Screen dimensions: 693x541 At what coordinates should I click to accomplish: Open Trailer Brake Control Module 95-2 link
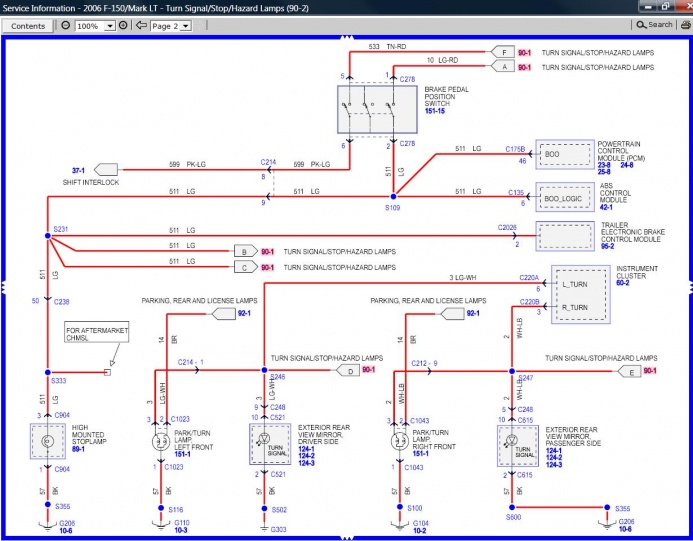coord(607,246)
